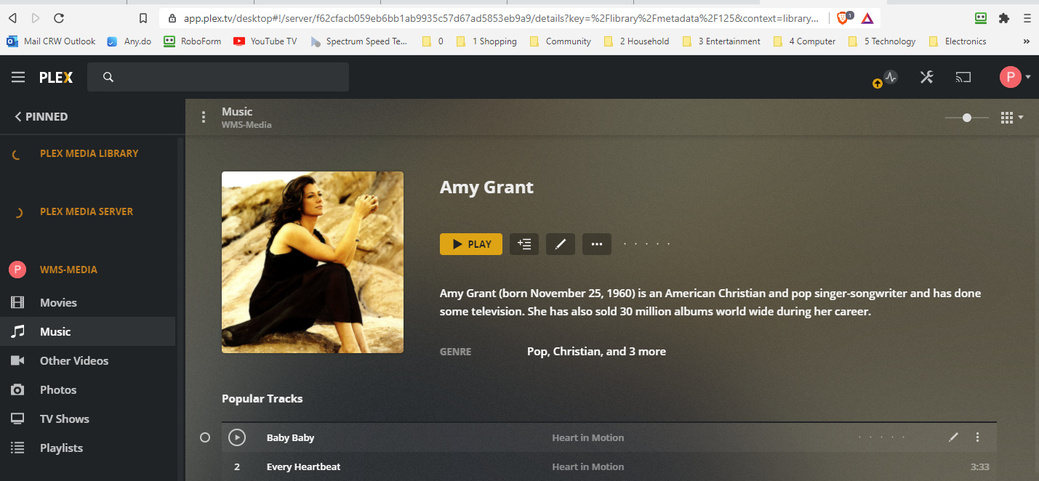The width and height of the screenshot is (1039, 481).
Task: Click the Baby Baby track title
Action: tap(290, 438)
